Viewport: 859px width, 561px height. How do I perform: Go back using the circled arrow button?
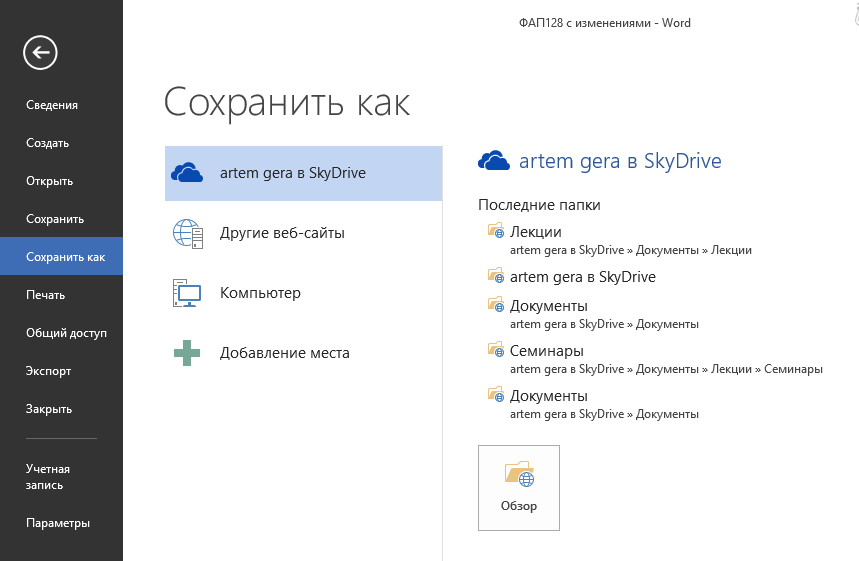[x=40, y=53]
